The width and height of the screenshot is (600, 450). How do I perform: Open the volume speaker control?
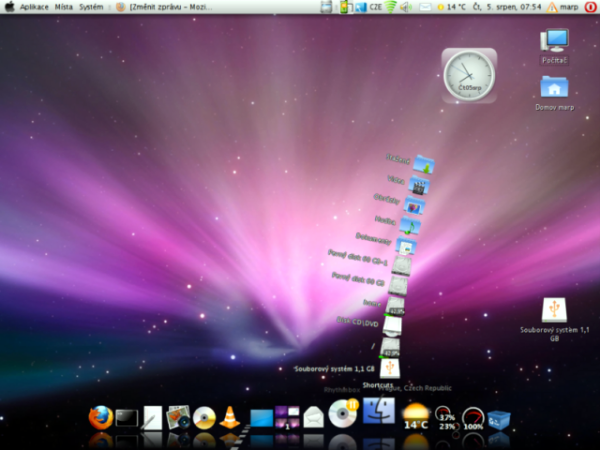406,7
